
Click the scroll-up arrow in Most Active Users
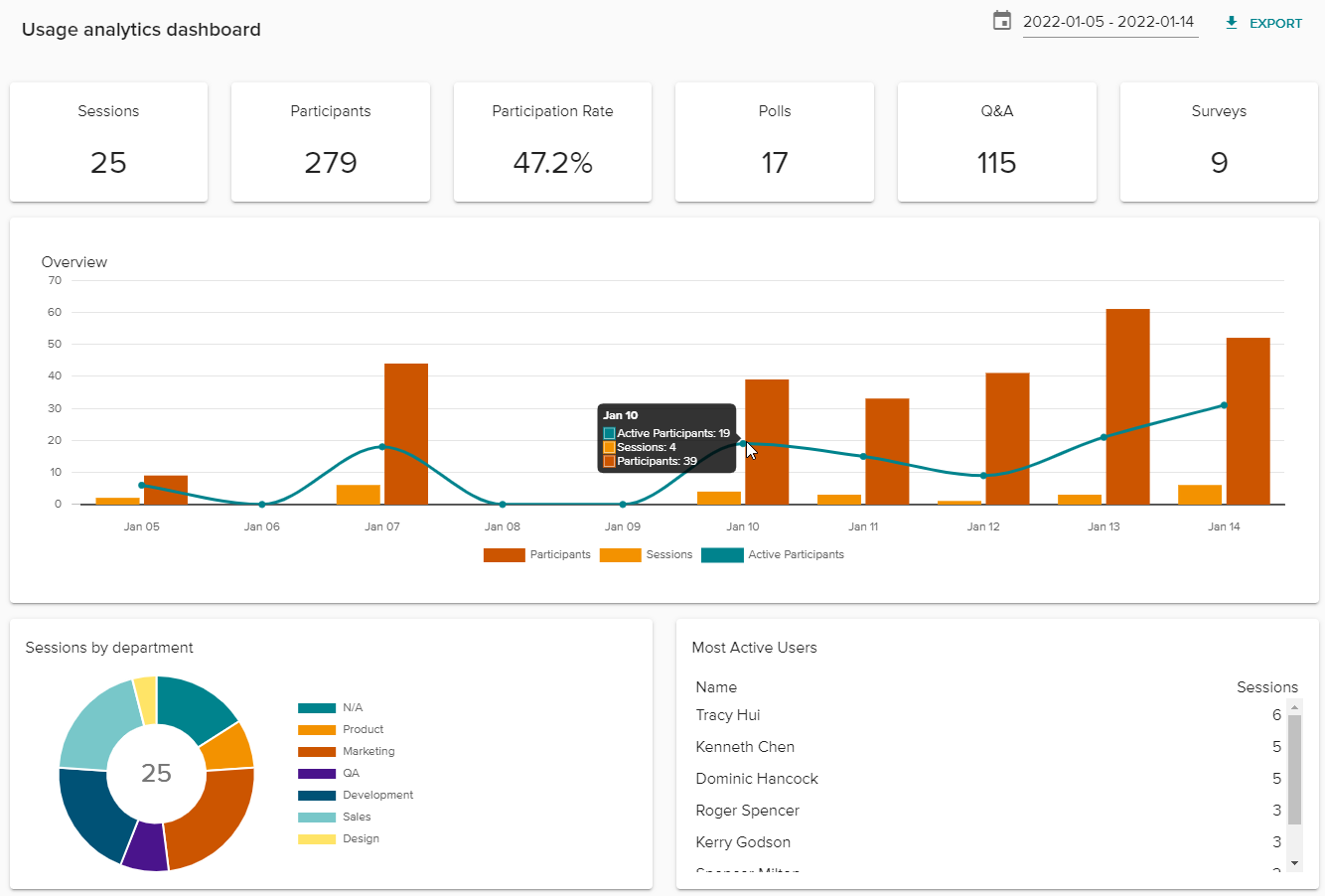point(1293,707)
